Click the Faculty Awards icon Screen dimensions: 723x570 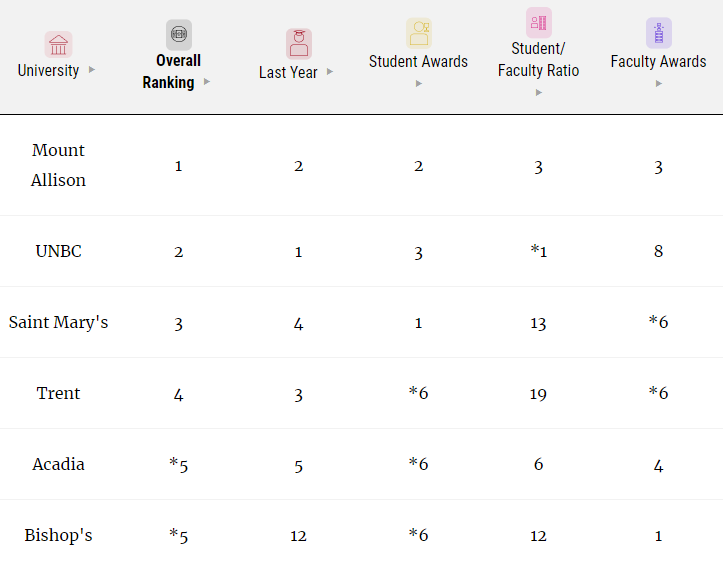tap(658, 33)
